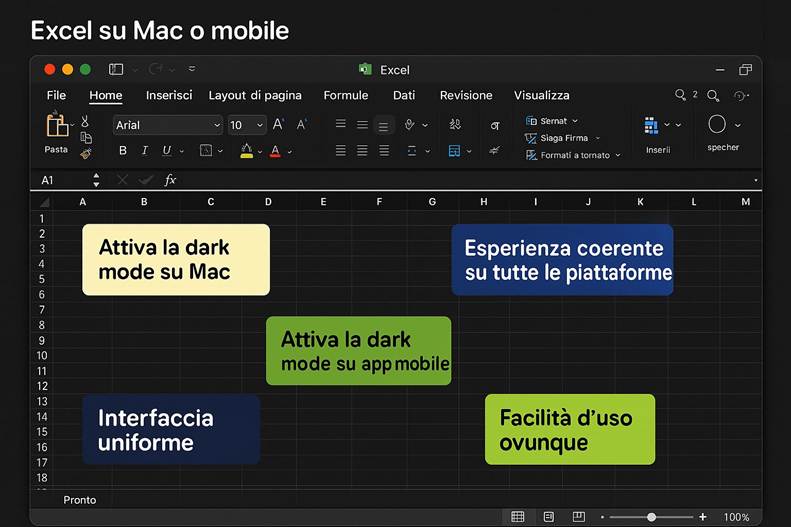The image size is (791, 527).
Task: Click the sidebar panel icon in title bar
Action: 116,69
